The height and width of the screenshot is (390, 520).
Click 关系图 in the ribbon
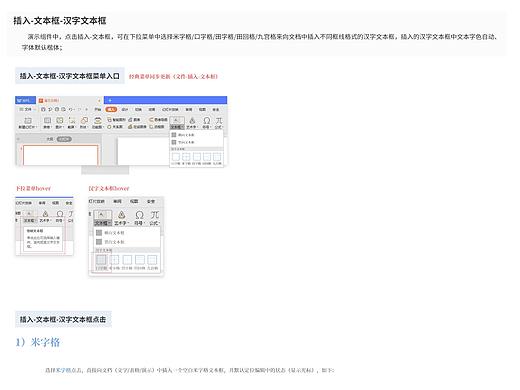pos(115,127)
